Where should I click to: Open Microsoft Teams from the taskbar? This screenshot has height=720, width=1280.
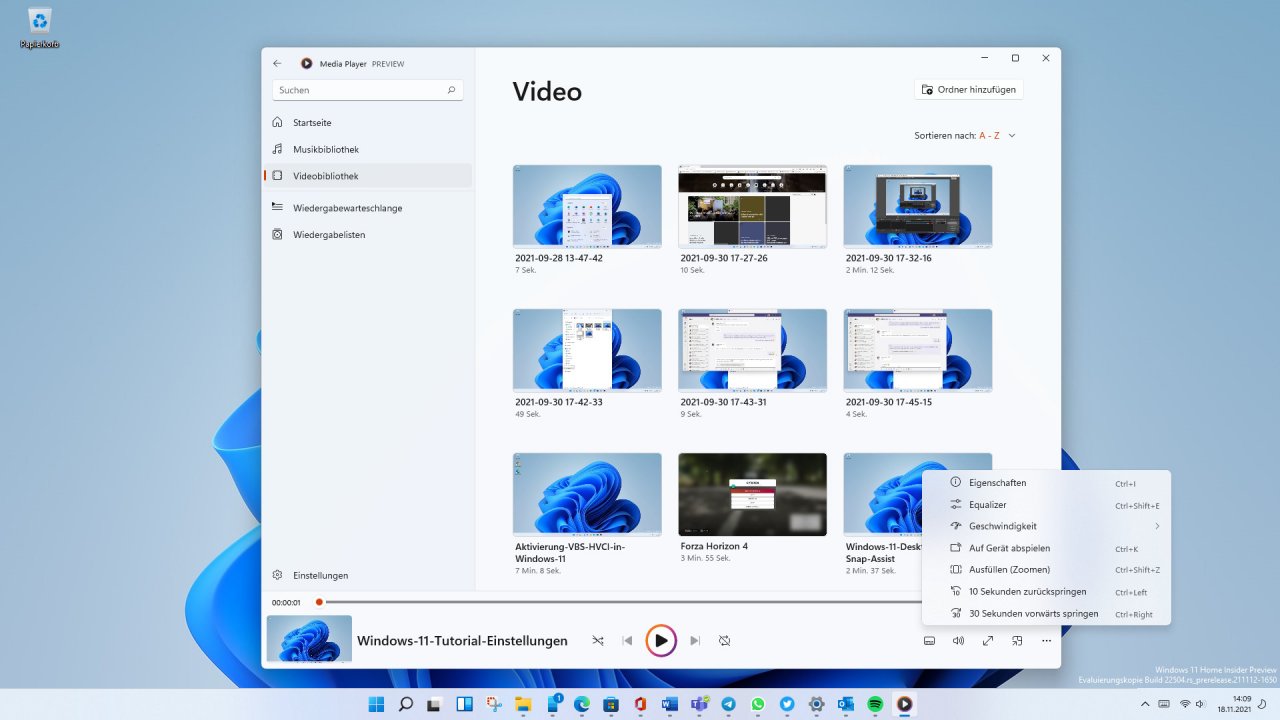click(x=700, y=704)
